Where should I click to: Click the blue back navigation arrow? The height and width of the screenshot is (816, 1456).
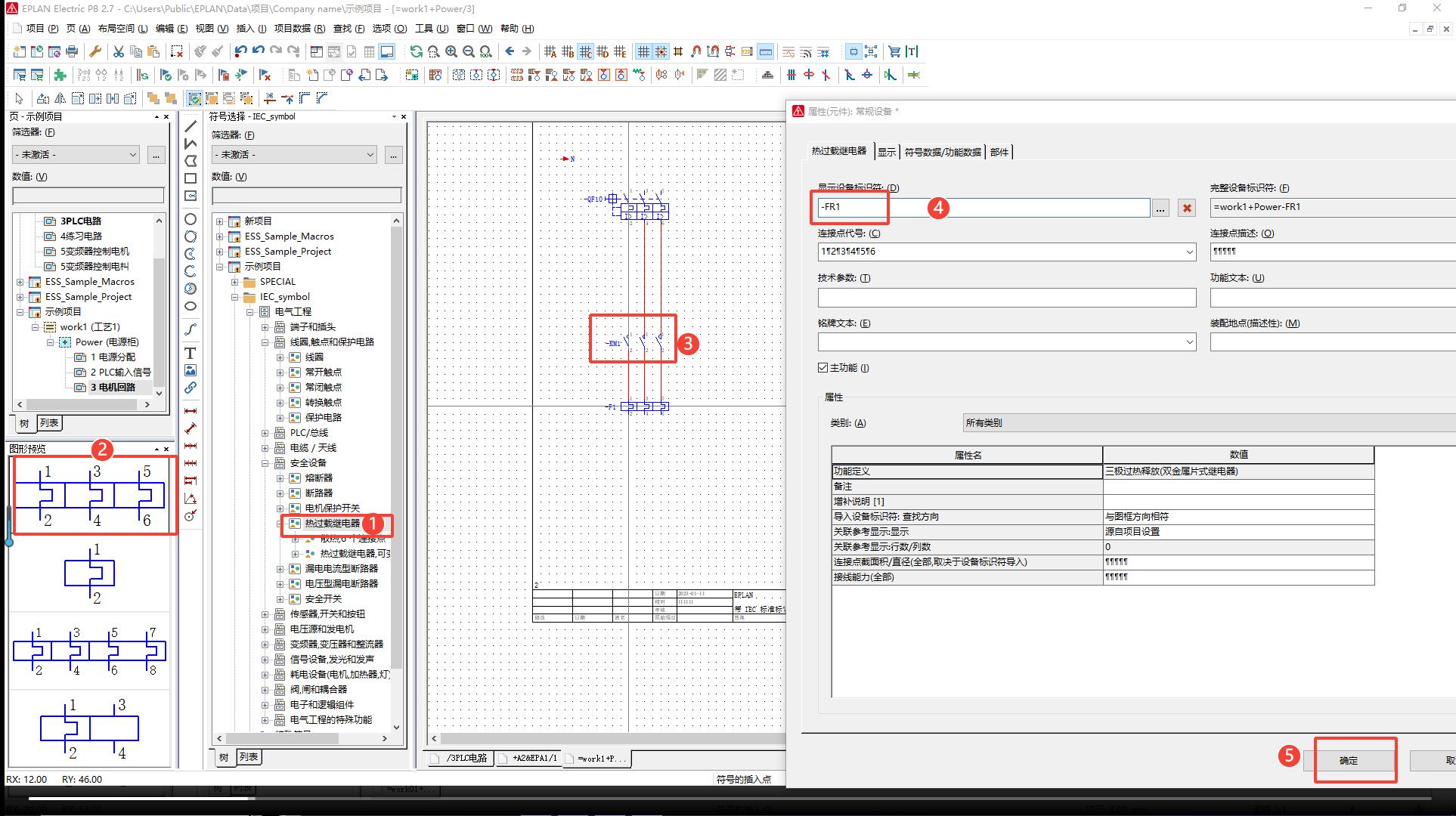510,51
